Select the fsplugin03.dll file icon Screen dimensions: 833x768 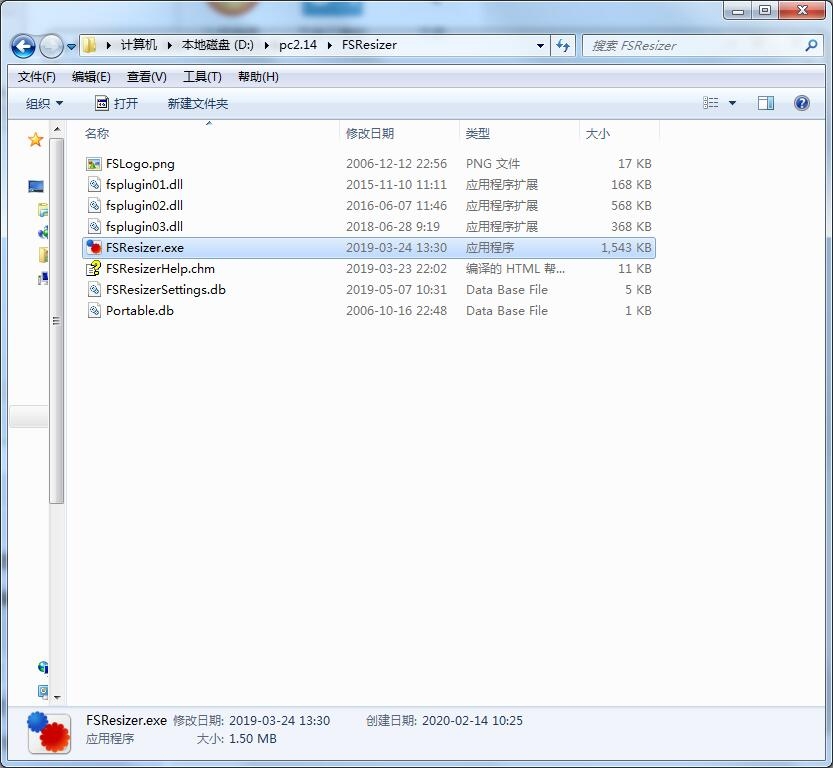(94, 227)
